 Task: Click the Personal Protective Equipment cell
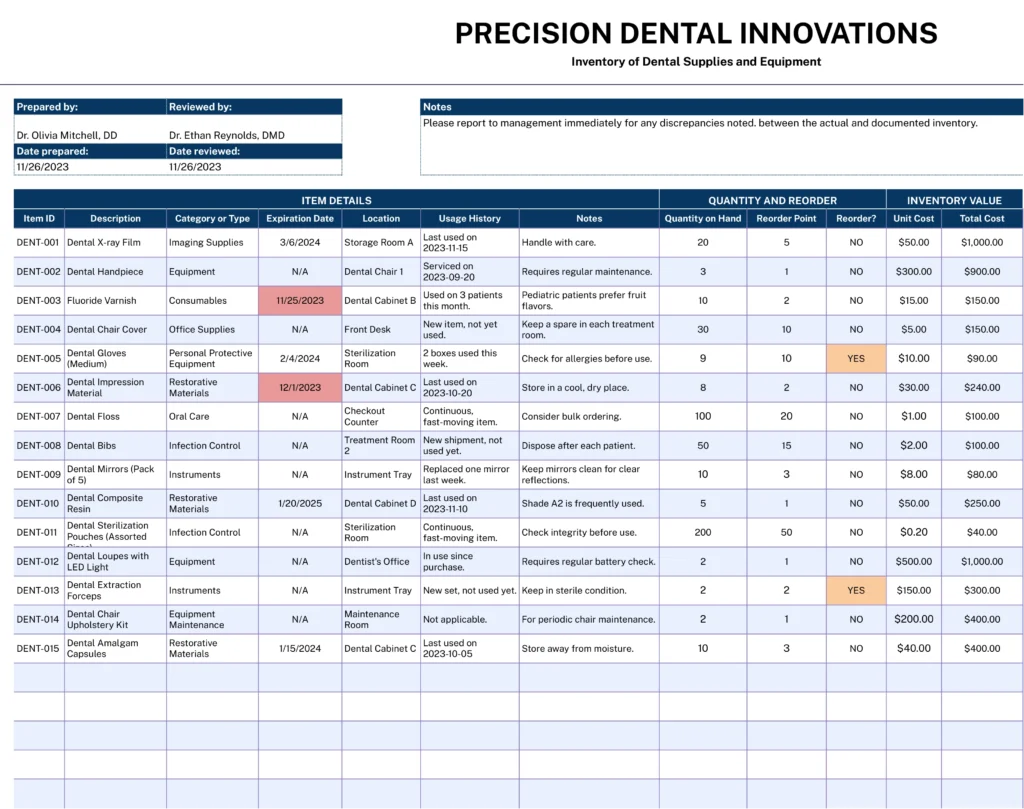click(212, 358)
